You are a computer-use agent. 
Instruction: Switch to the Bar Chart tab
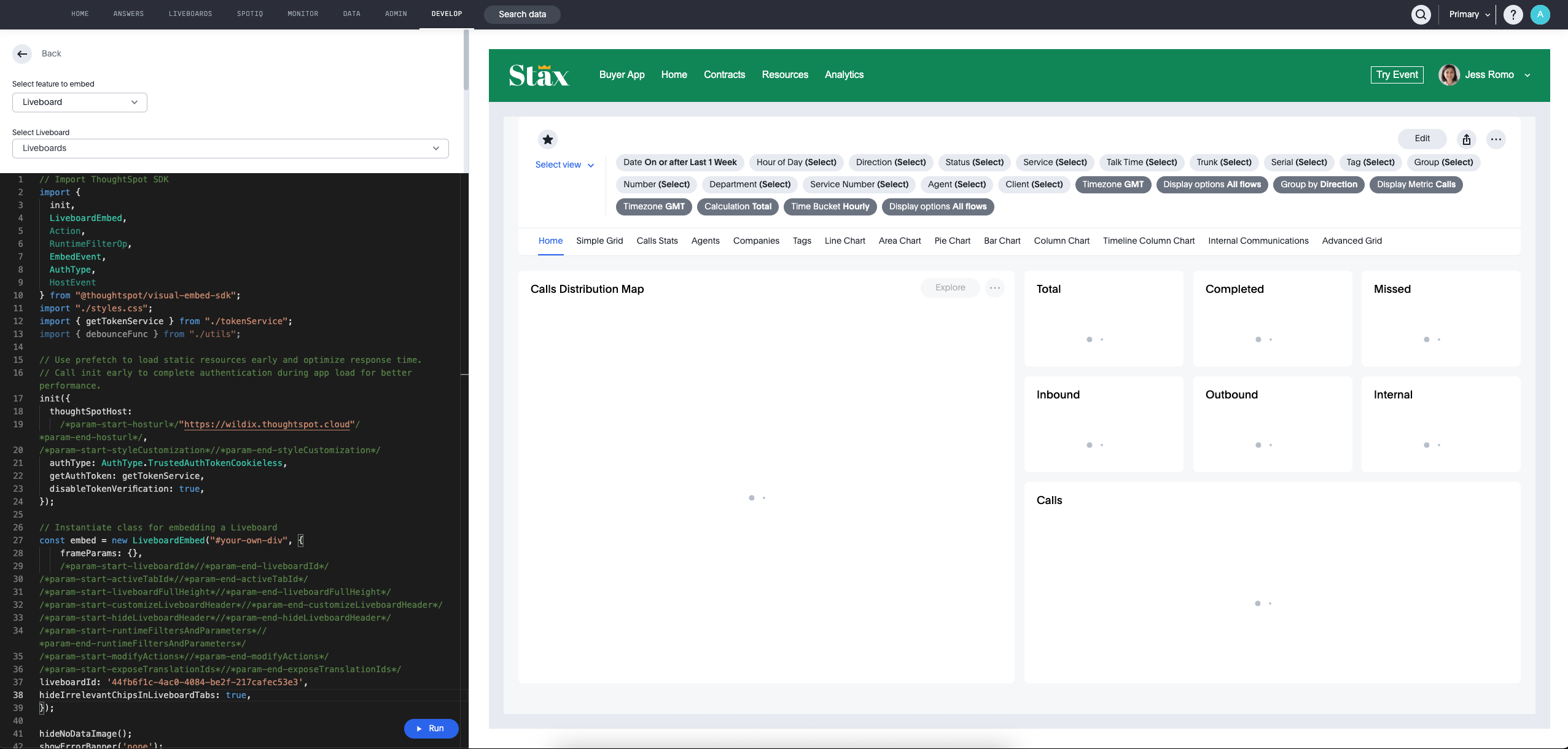point(1002,241)
